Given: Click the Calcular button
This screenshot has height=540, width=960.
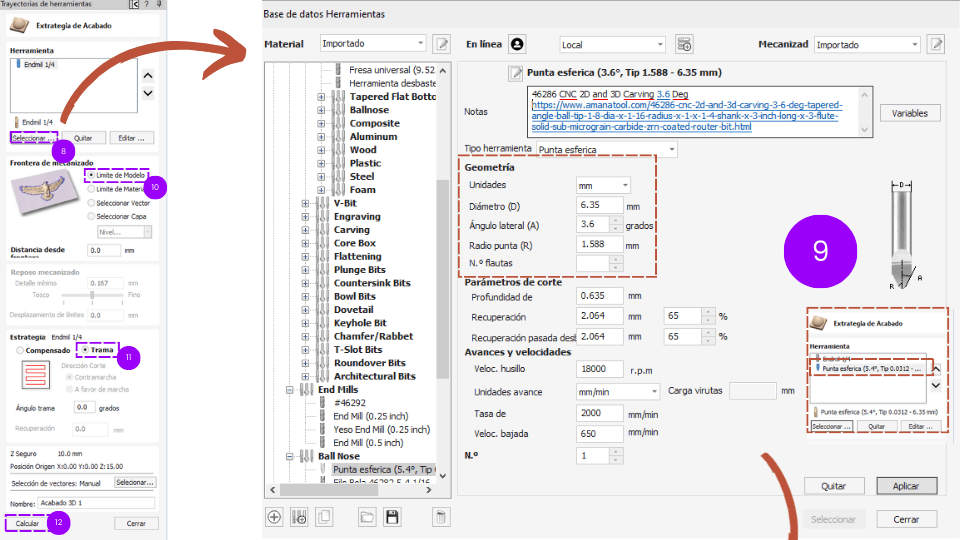Looking at the screenshot, I should [x=27, y=523].
